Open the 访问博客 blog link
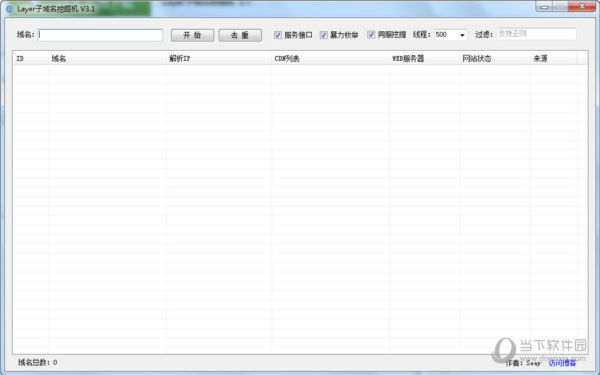Screen dimensions: 600x375 coord(562,363)
